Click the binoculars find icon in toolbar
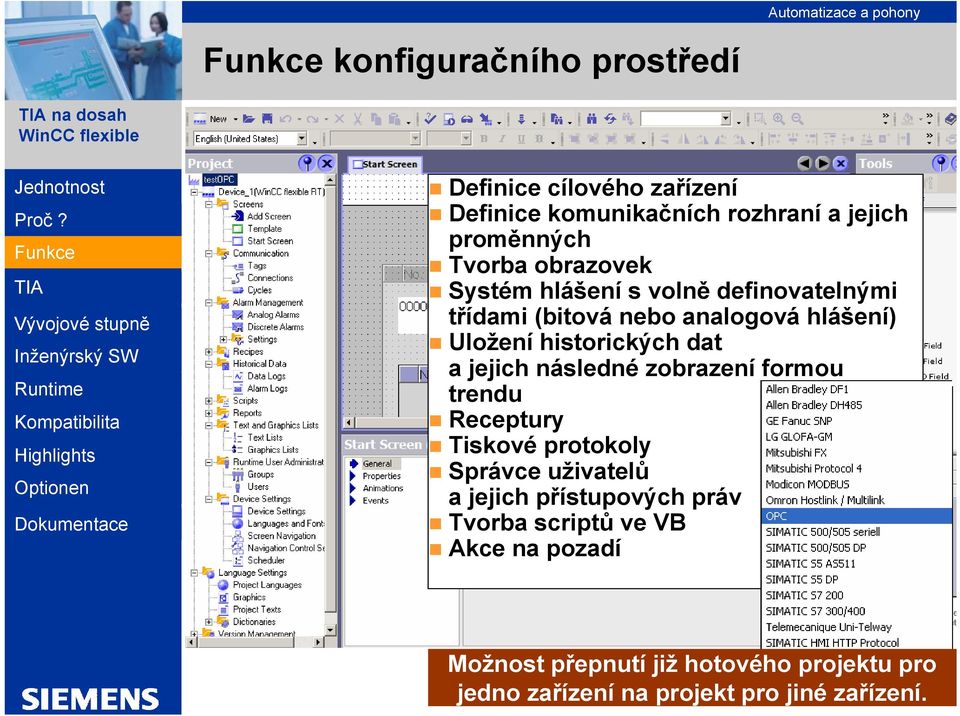This screenshot has width=960, height=716. (591, 119)
